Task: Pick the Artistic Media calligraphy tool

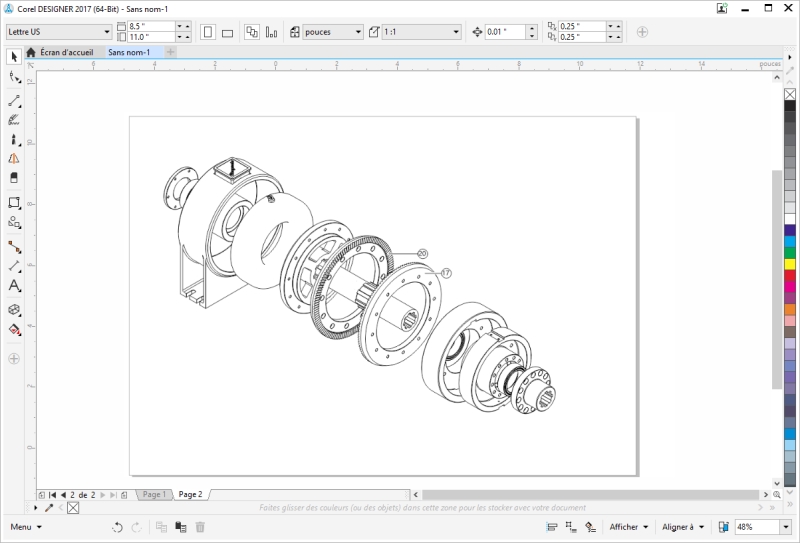Action: (14, 120)
